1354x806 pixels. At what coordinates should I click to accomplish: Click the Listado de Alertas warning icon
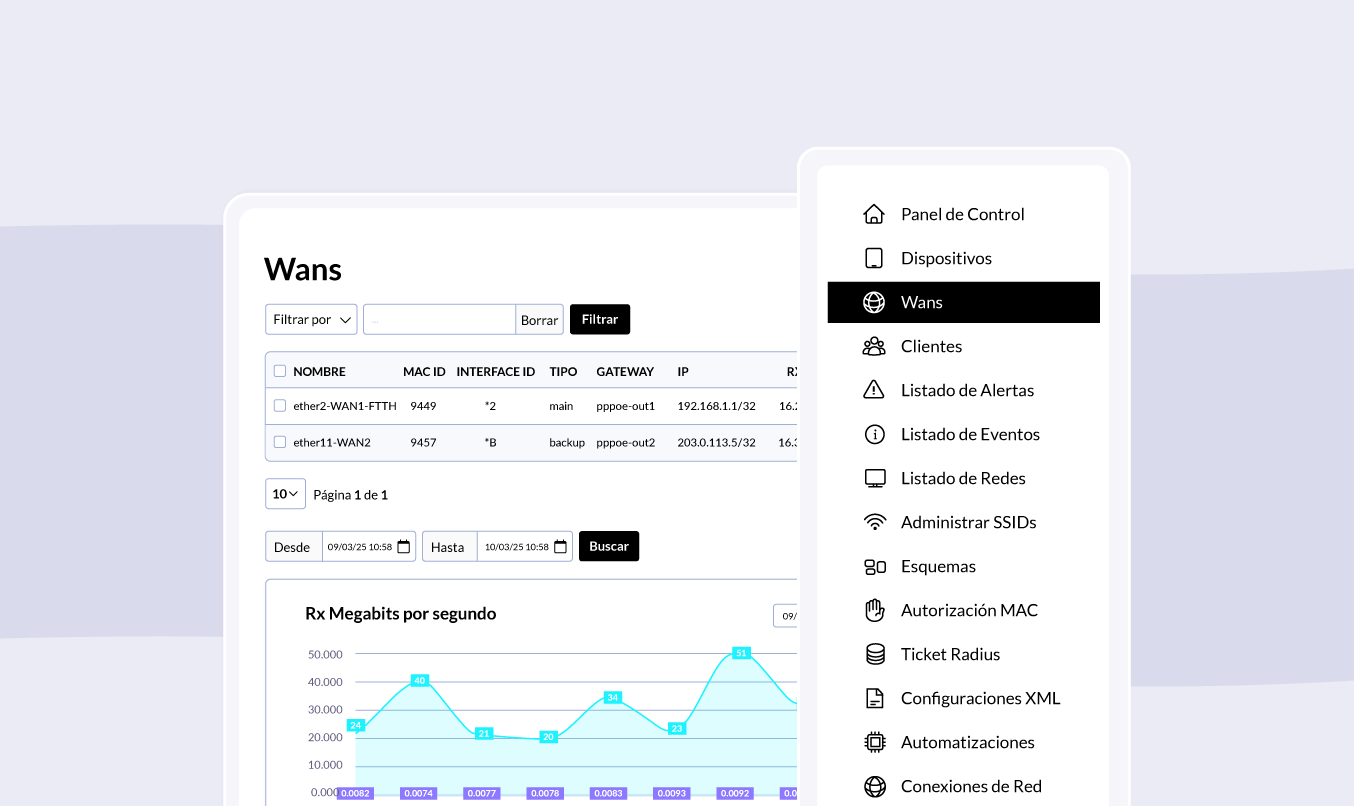click(x=874, y=390)
